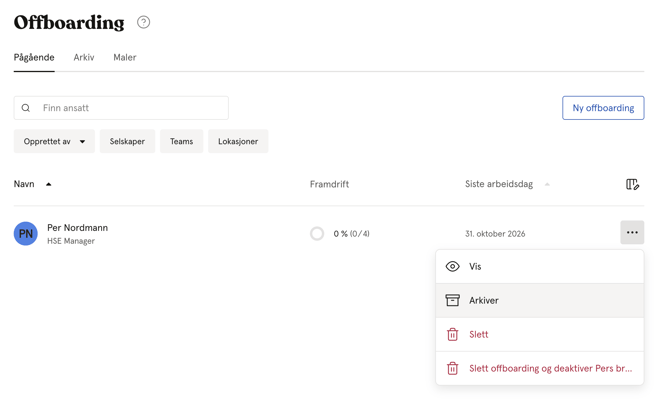Open the Arkiv tab
670x404 pixels.
(x=84, y=57)
